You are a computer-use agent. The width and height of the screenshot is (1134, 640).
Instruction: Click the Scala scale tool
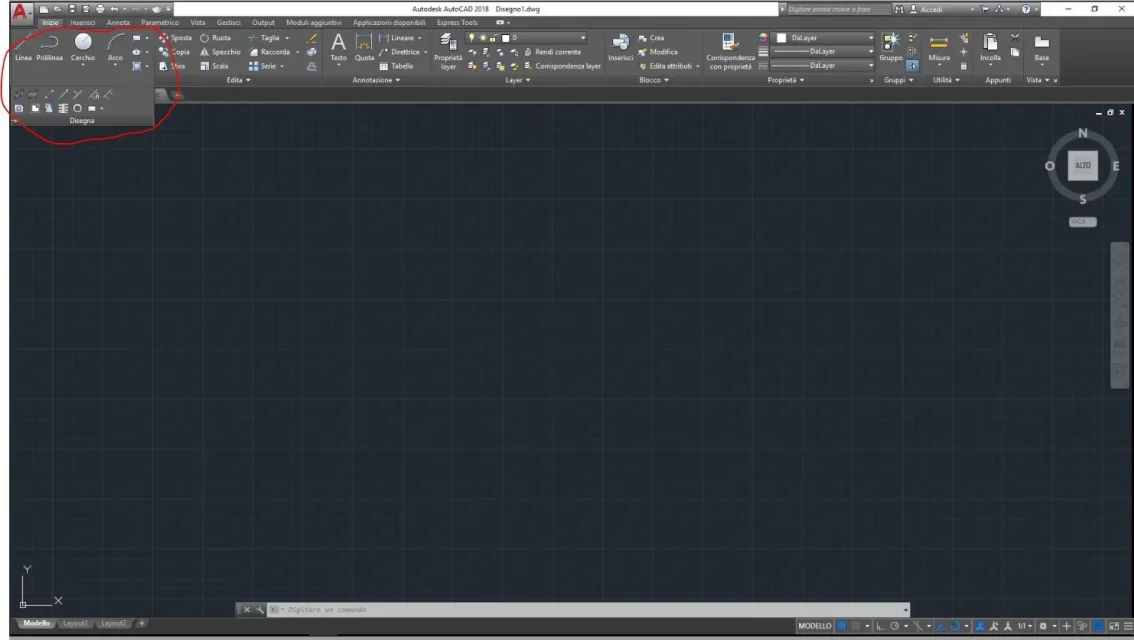click(214, 66)
